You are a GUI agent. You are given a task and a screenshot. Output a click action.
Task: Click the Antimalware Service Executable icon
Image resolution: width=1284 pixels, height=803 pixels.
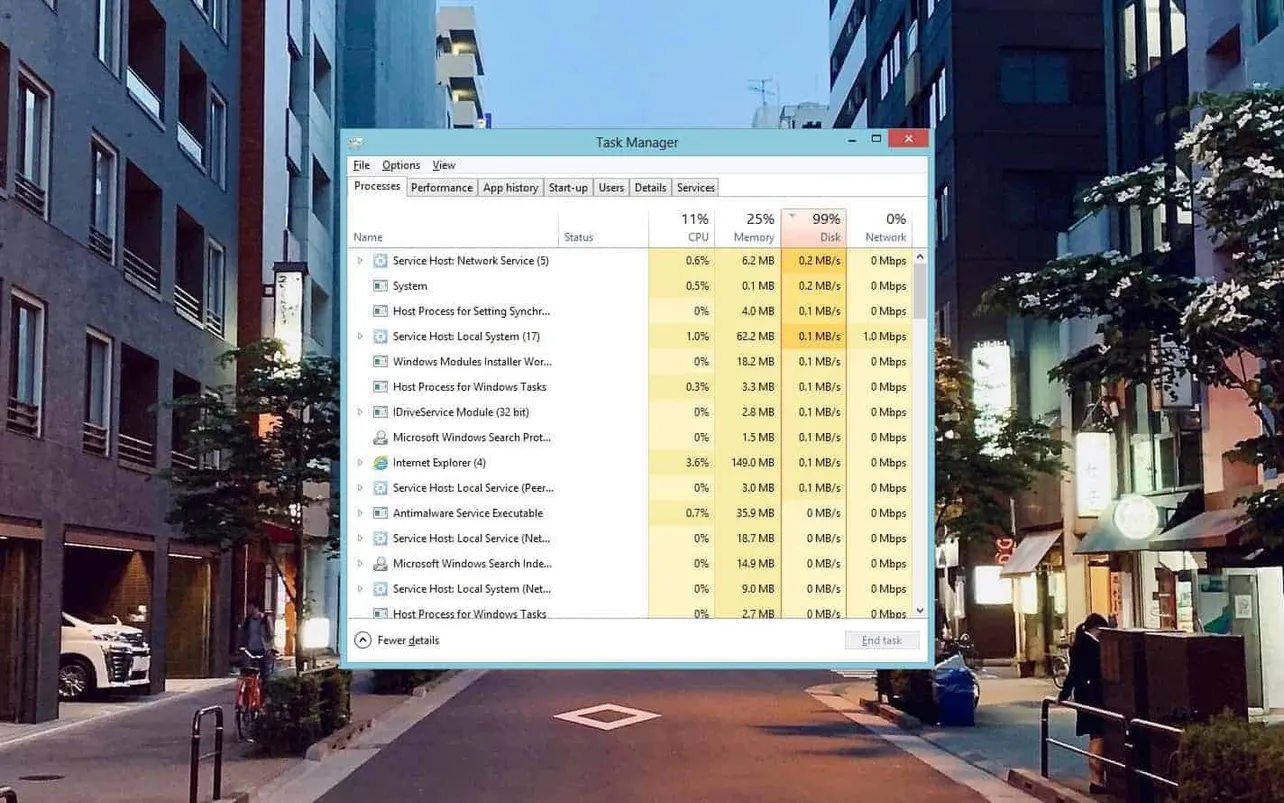pyautogui.click(x=380, y=513)
